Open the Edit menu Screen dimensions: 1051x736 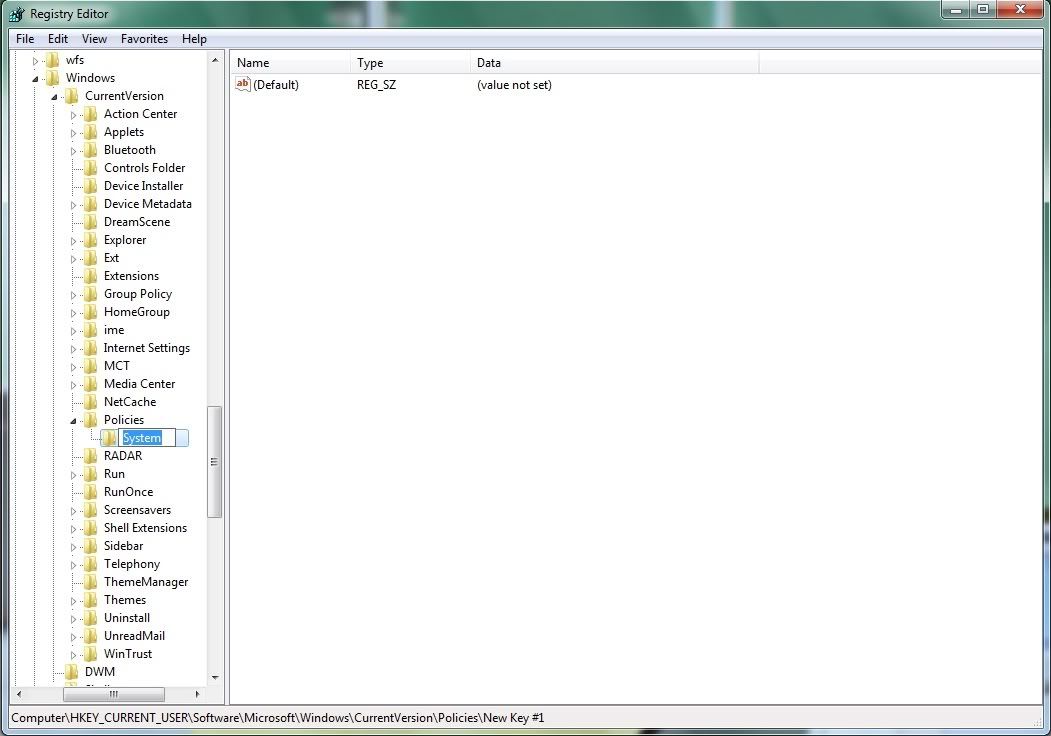click(58, 39)
